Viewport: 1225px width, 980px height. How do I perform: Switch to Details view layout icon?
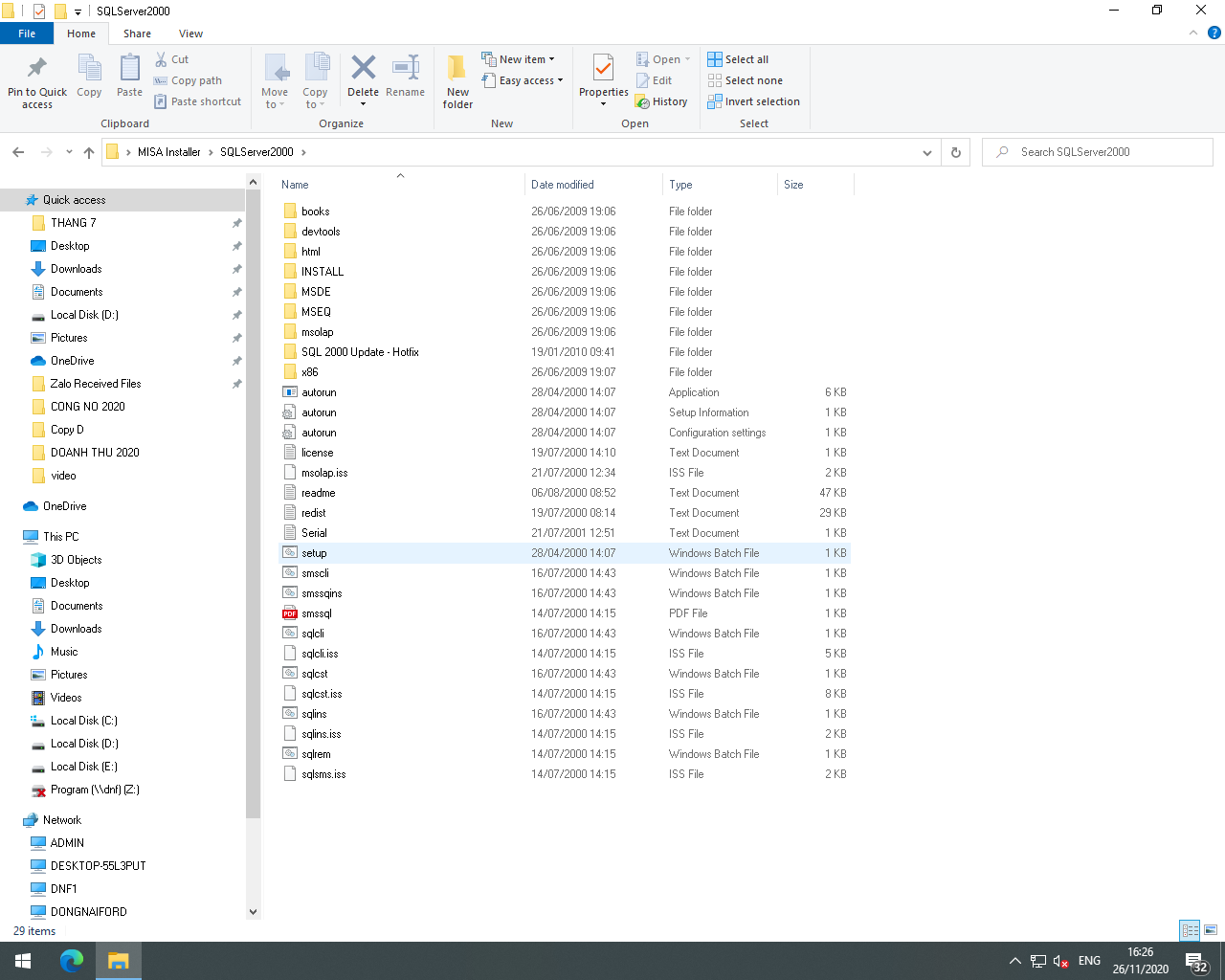click(1190, 930)
